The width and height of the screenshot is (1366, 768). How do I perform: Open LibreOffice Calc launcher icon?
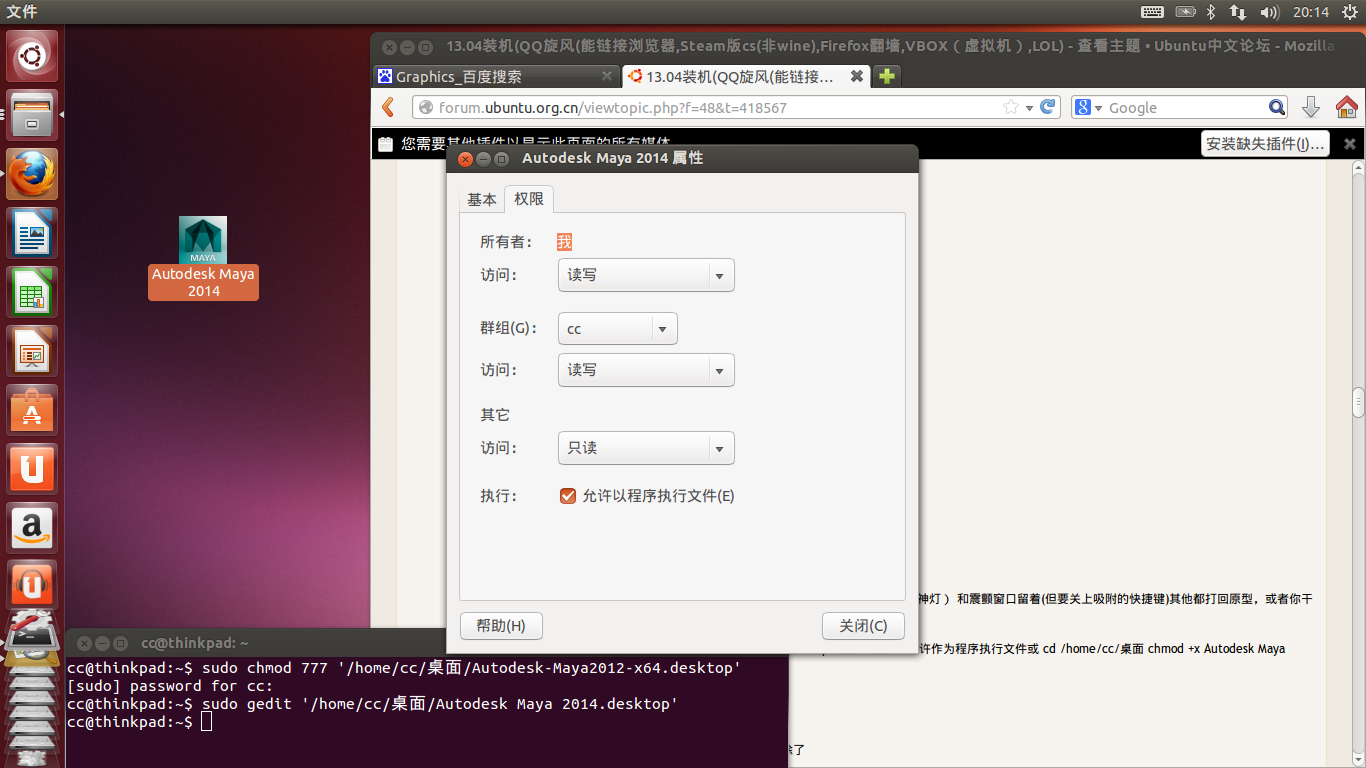33,292
